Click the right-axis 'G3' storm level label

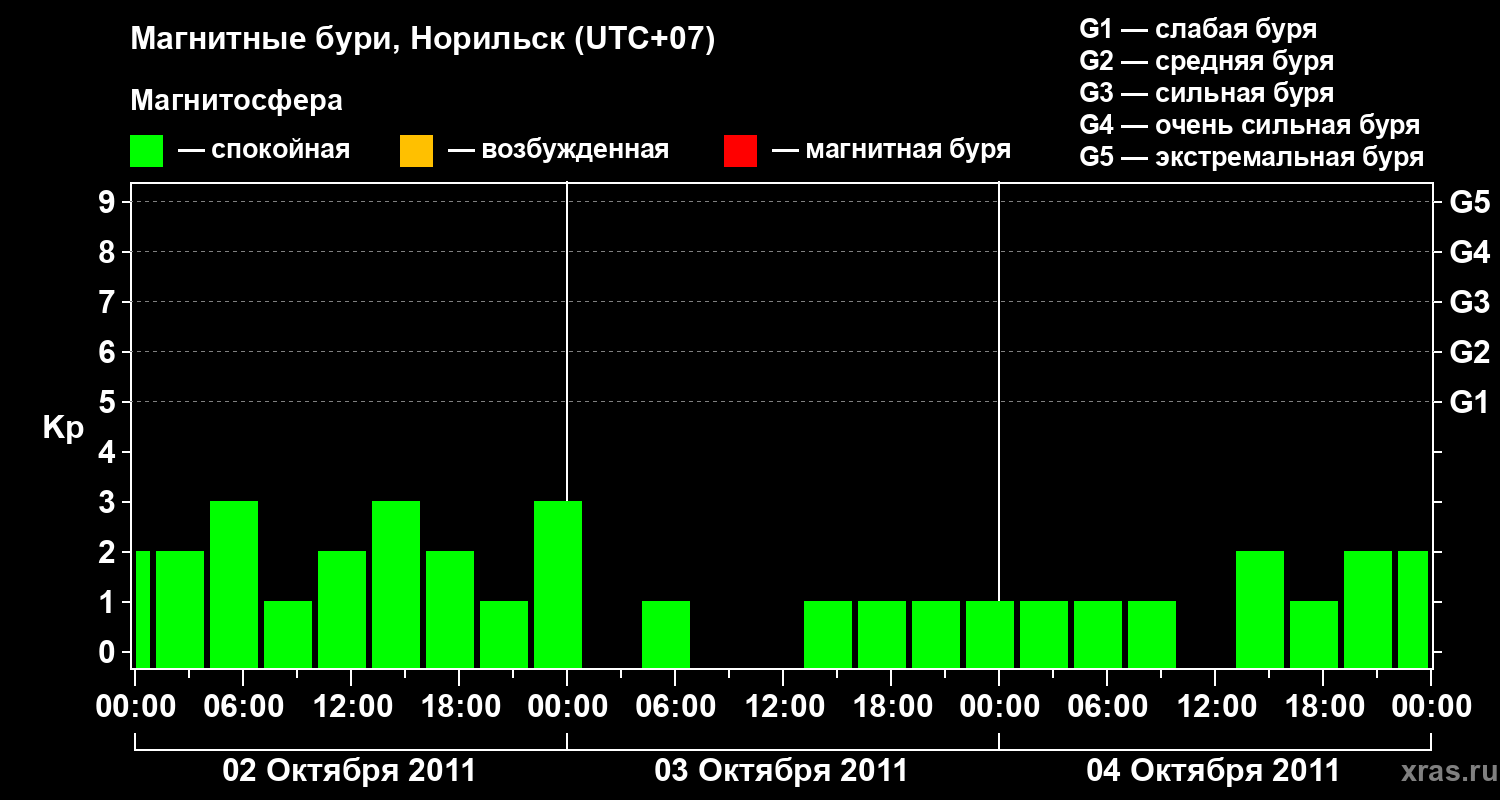point(1470,302)
